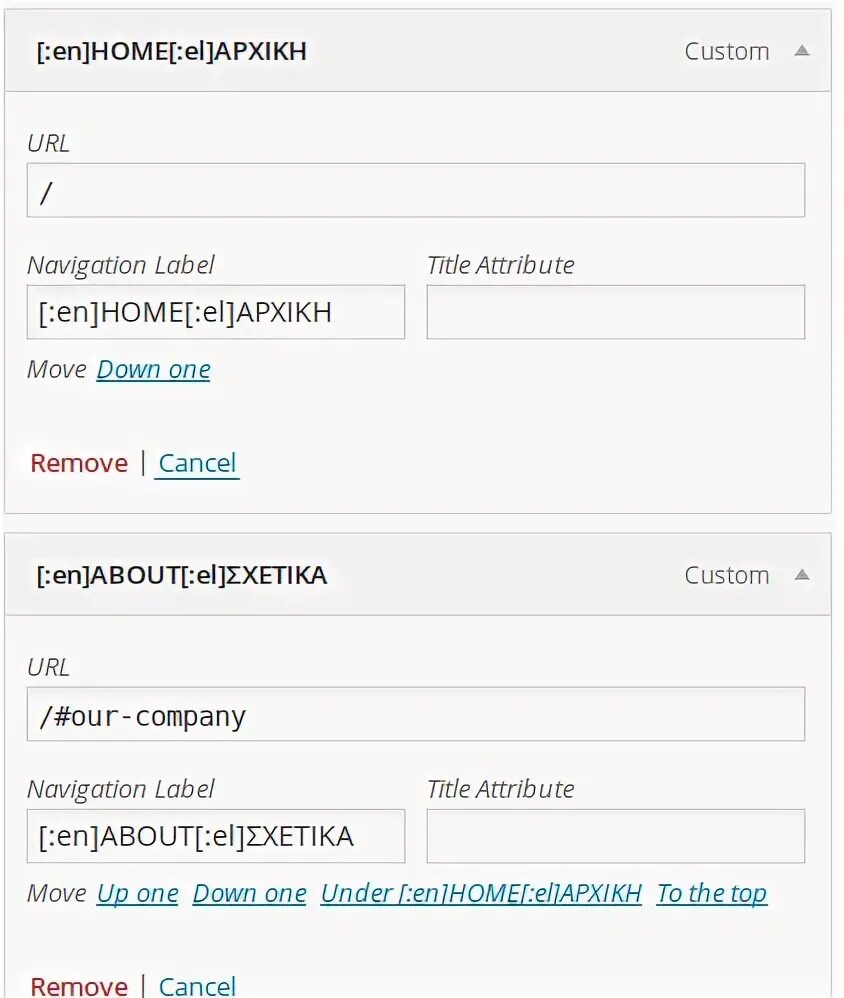Click the HOME item Title Attribute field
This screenshot has height=998, width=844.
click(x=615, y=313)
